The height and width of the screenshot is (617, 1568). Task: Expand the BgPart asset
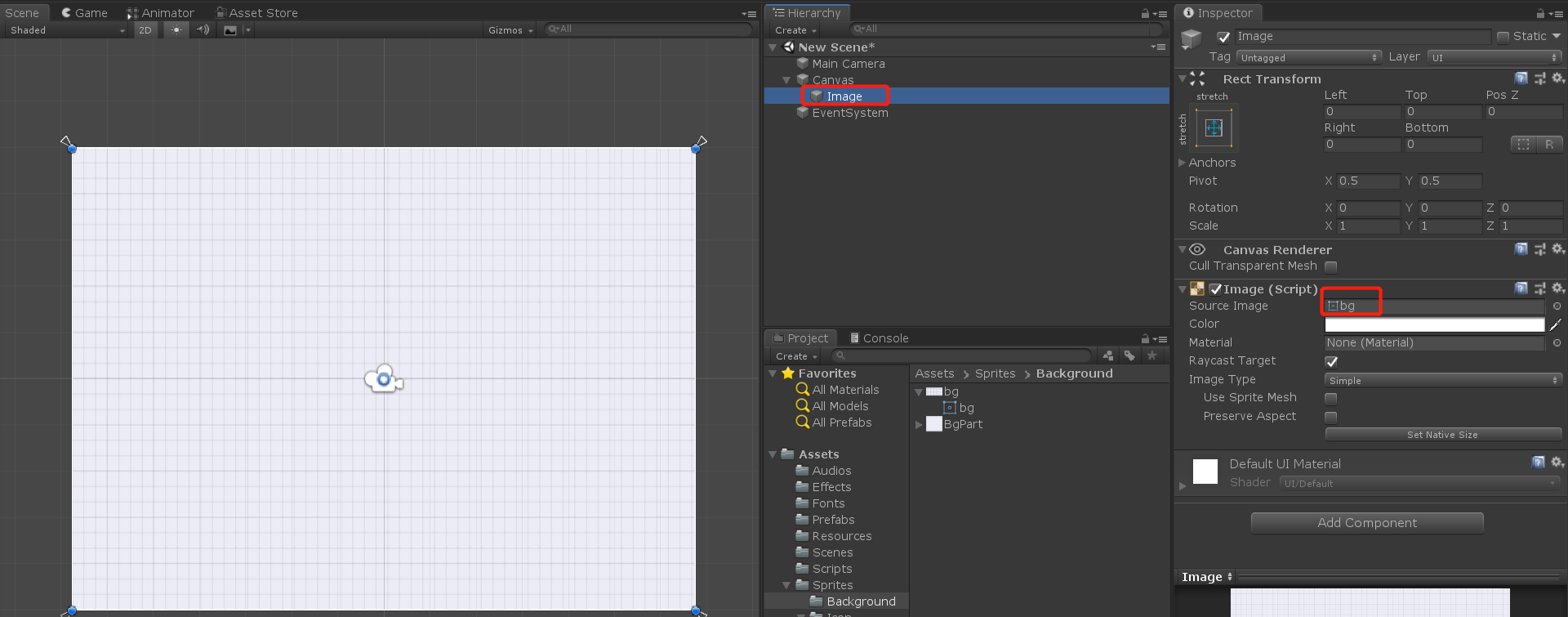point(919,424)
